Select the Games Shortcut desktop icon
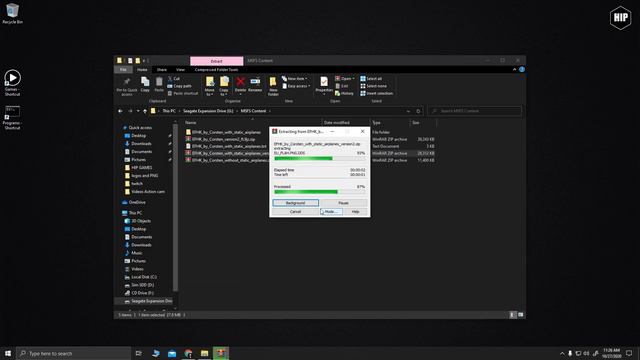 click(12, 83)
